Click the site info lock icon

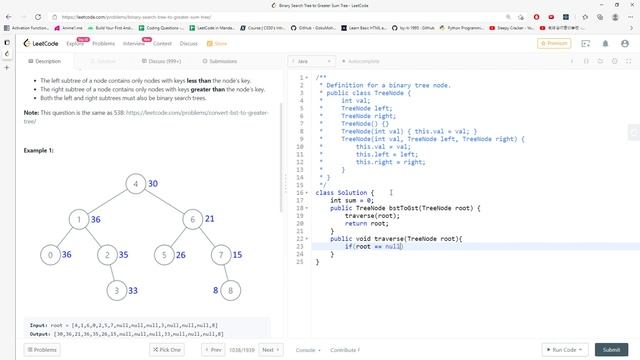(55, 17)
